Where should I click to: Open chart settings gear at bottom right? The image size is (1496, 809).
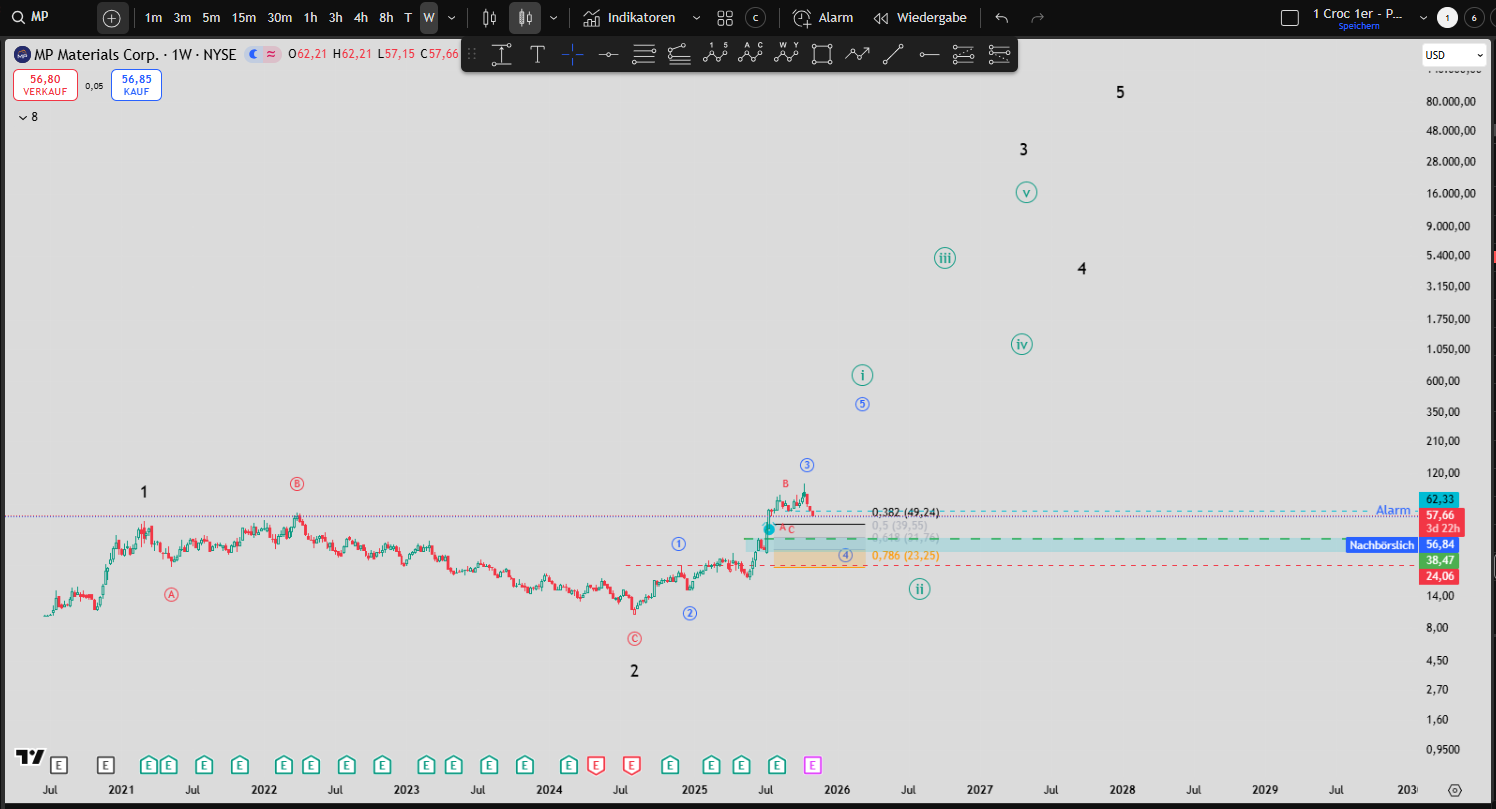coord(1455,790)
